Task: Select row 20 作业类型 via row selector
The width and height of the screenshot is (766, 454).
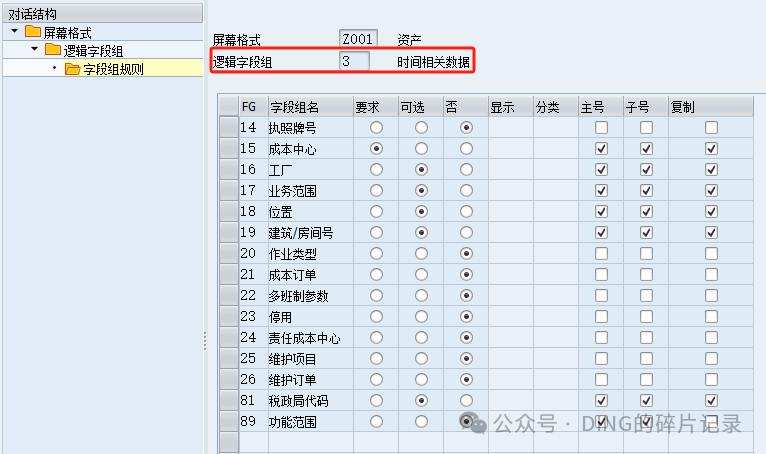Action: click(x=229, y=254)
